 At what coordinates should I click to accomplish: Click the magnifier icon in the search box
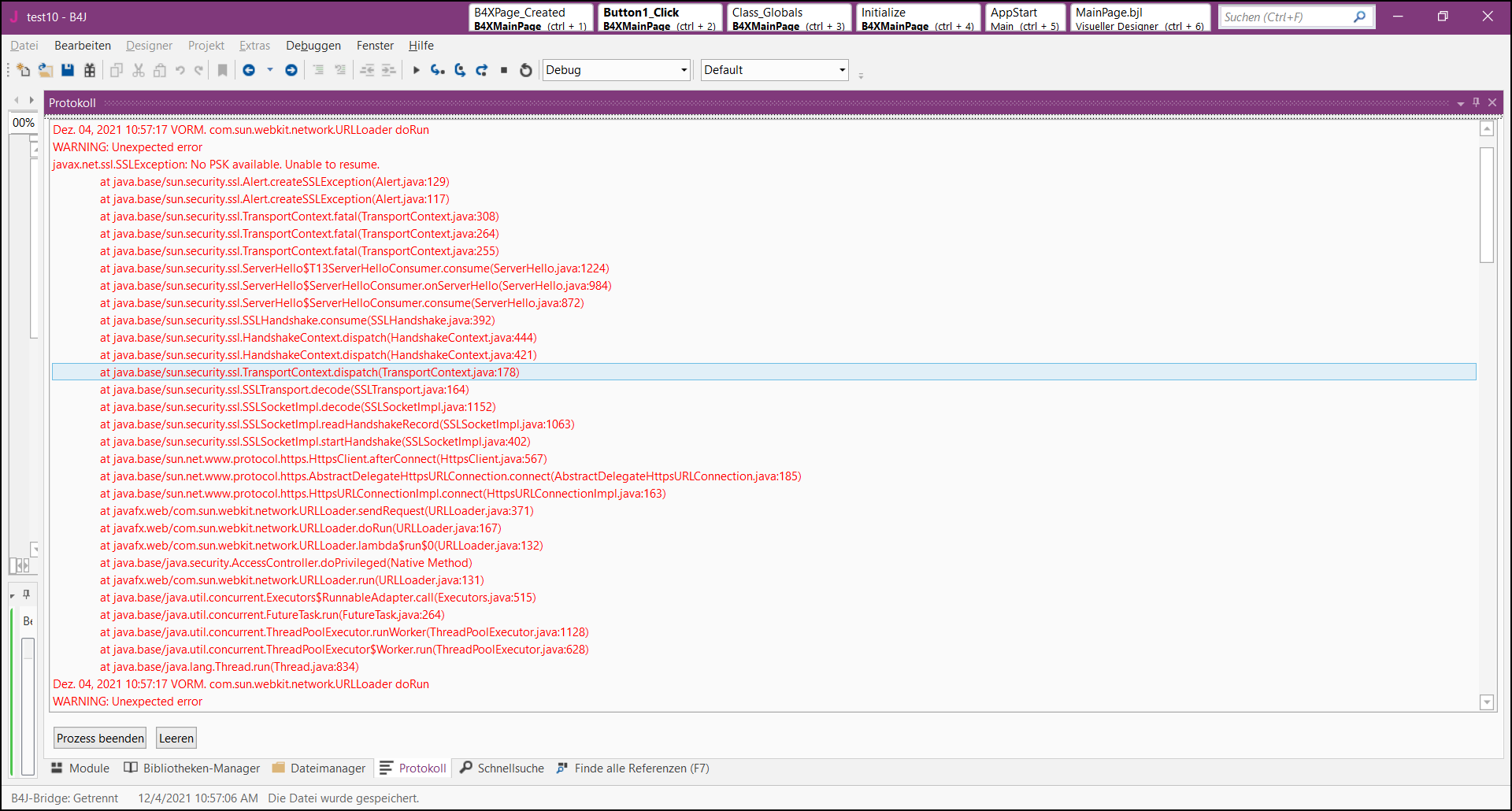tap(1360, 17)
